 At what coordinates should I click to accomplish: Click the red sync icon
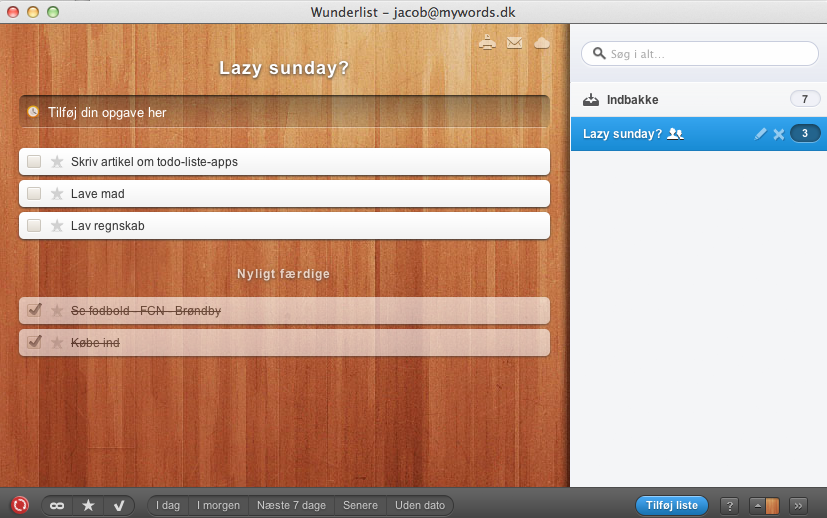[20, 505]
